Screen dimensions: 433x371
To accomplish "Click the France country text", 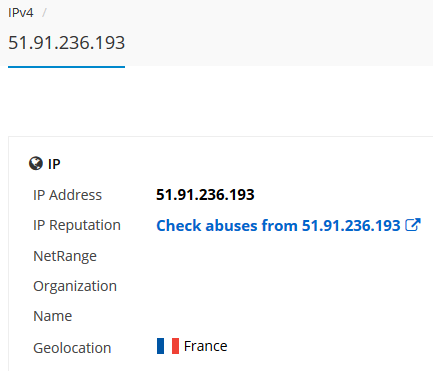I will (x=205, y=346).
